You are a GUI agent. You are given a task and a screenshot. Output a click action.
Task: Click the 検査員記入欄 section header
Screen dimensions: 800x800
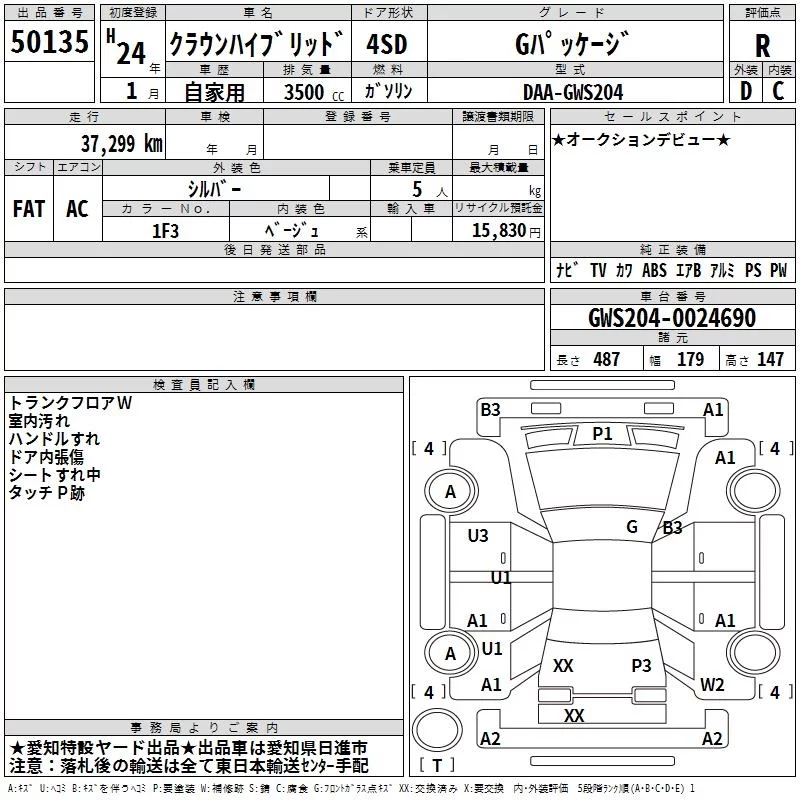tap(204, 385)
